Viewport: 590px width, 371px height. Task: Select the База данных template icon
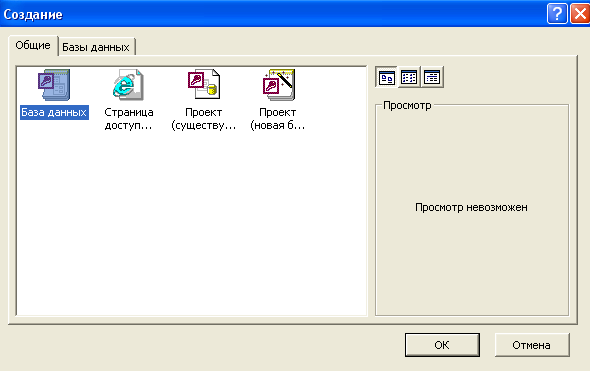tap(54, 85)
